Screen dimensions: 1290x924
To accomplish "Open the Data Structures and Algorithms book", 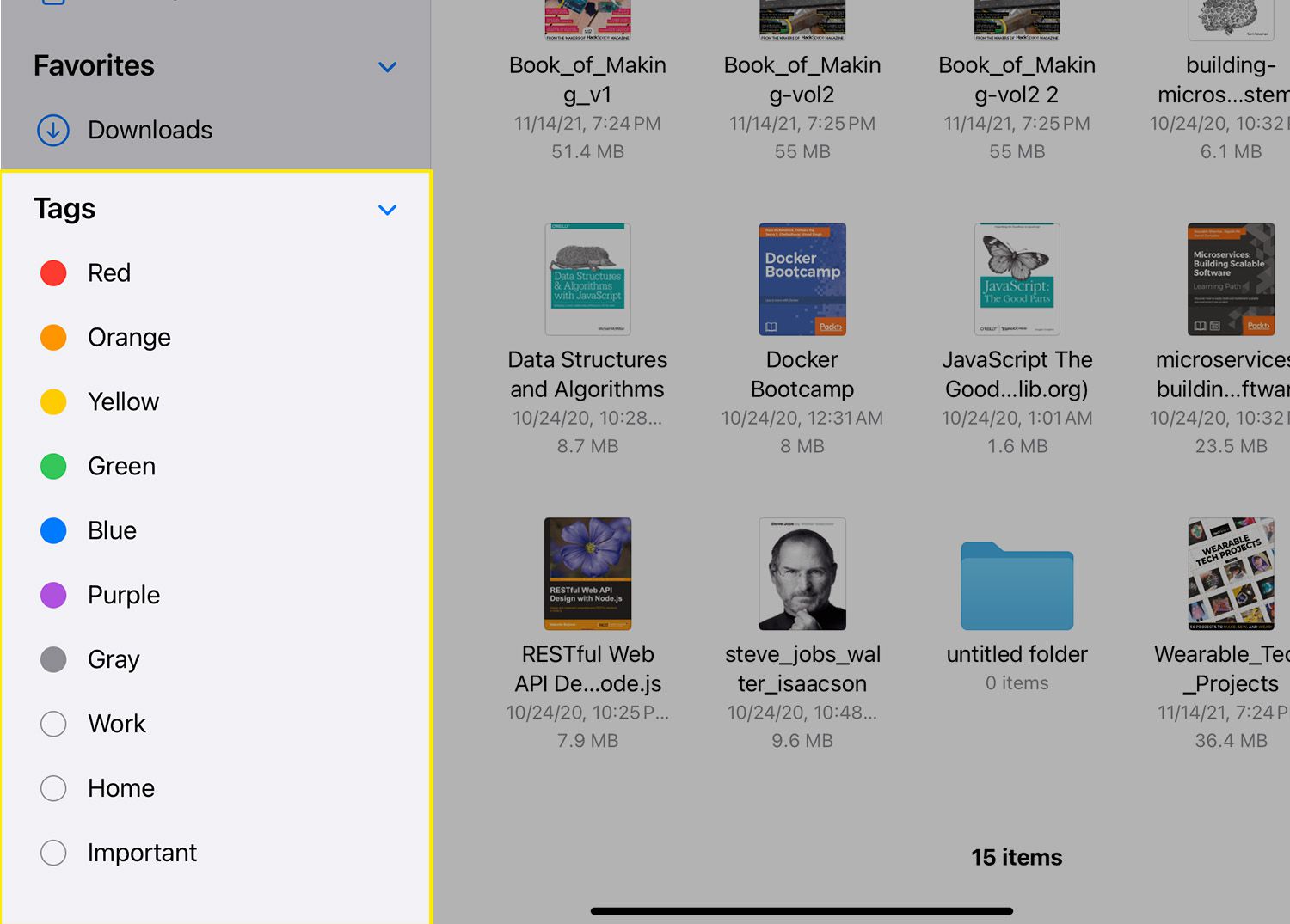I will (x=587, y=279).
